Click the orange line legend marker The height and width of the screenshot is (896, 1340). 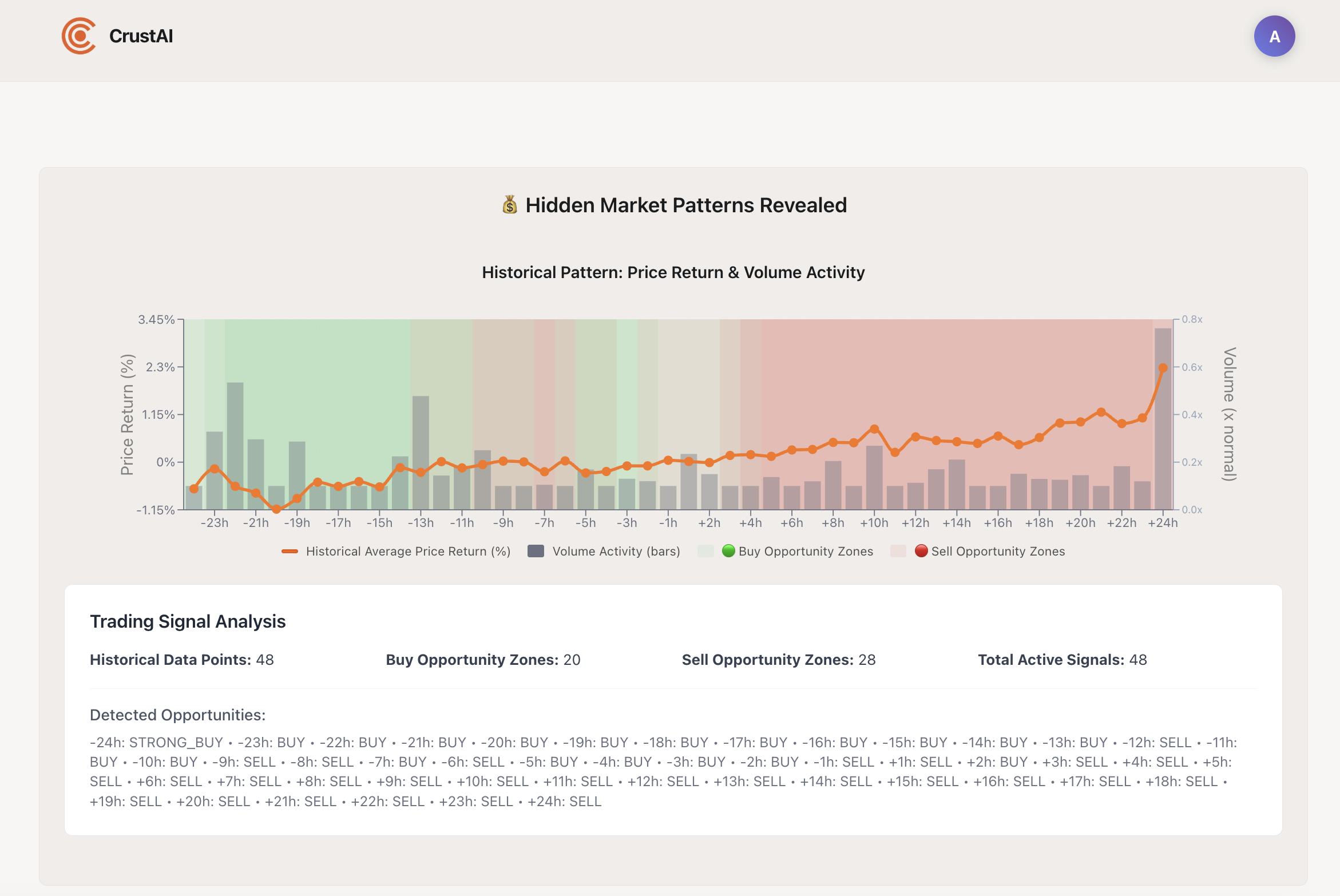pos(290,552)
